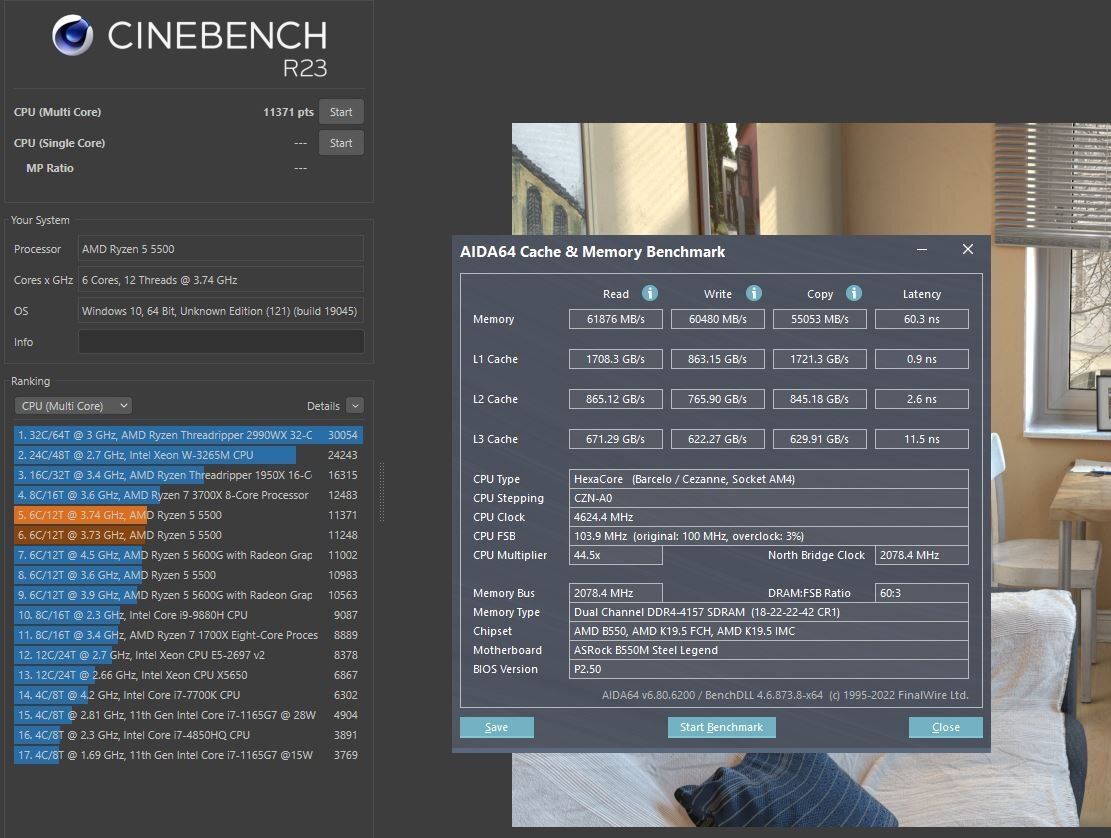Select ranking row 2 Intel Xeon W-3265M

[x=188, y=455]
